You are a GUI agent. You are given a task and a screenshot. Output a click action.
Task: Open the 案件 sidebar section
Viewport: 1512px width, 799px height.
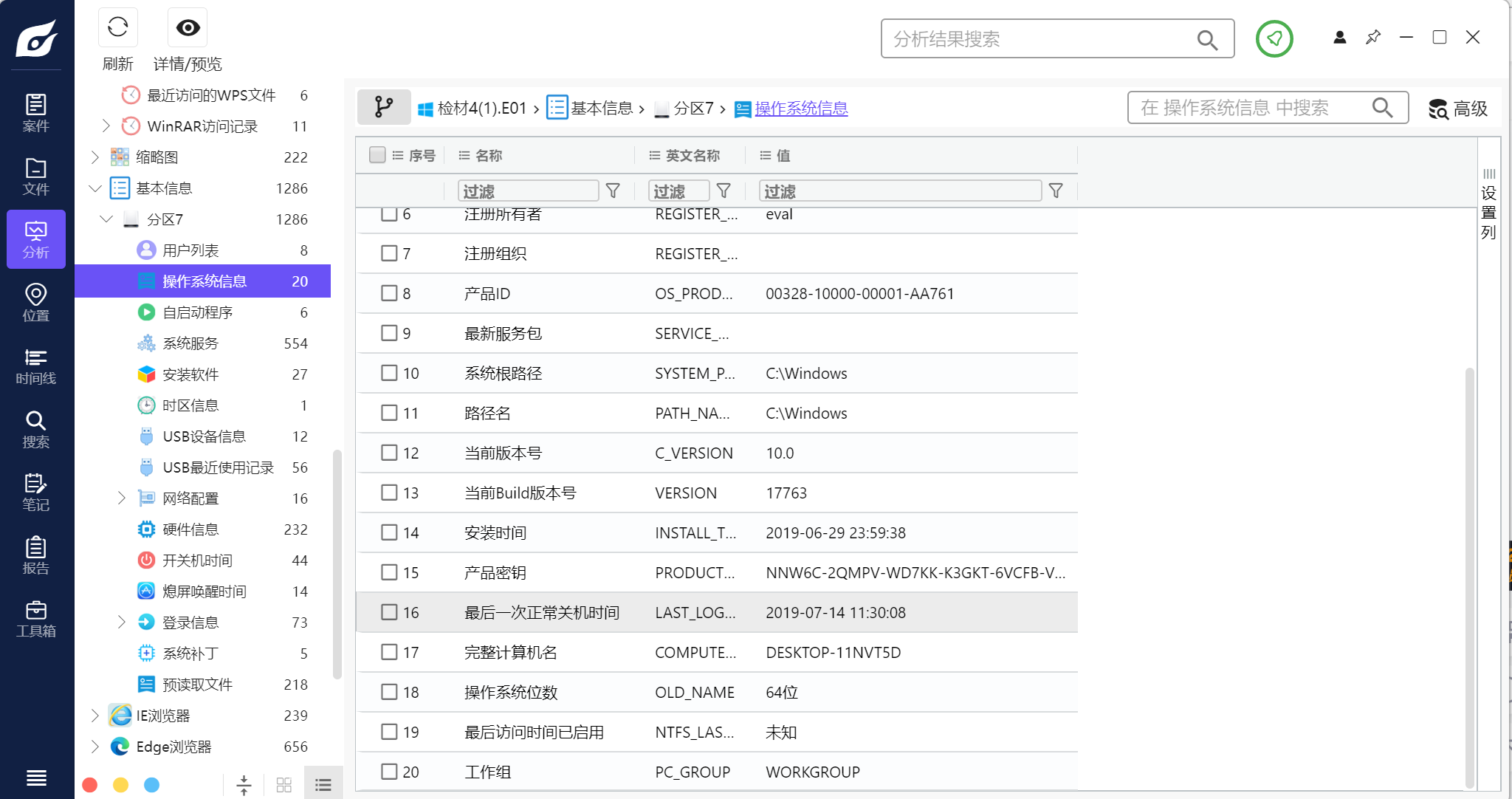(x=36, y=113)
